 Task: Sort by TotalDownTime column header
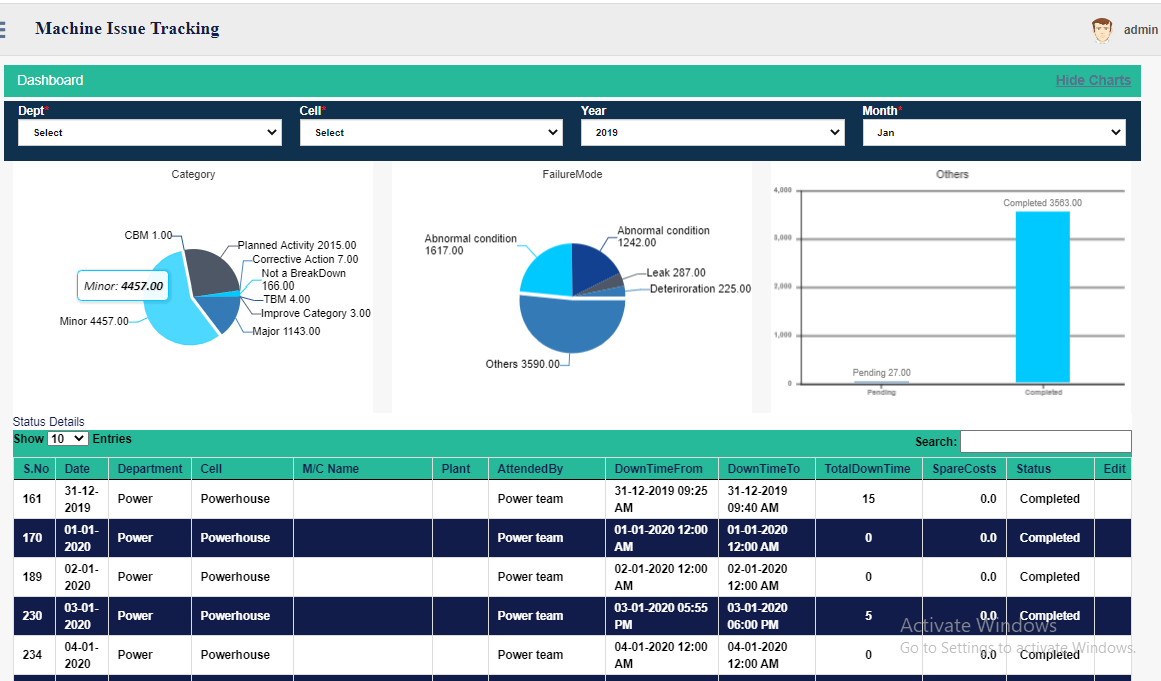(869, 469)
